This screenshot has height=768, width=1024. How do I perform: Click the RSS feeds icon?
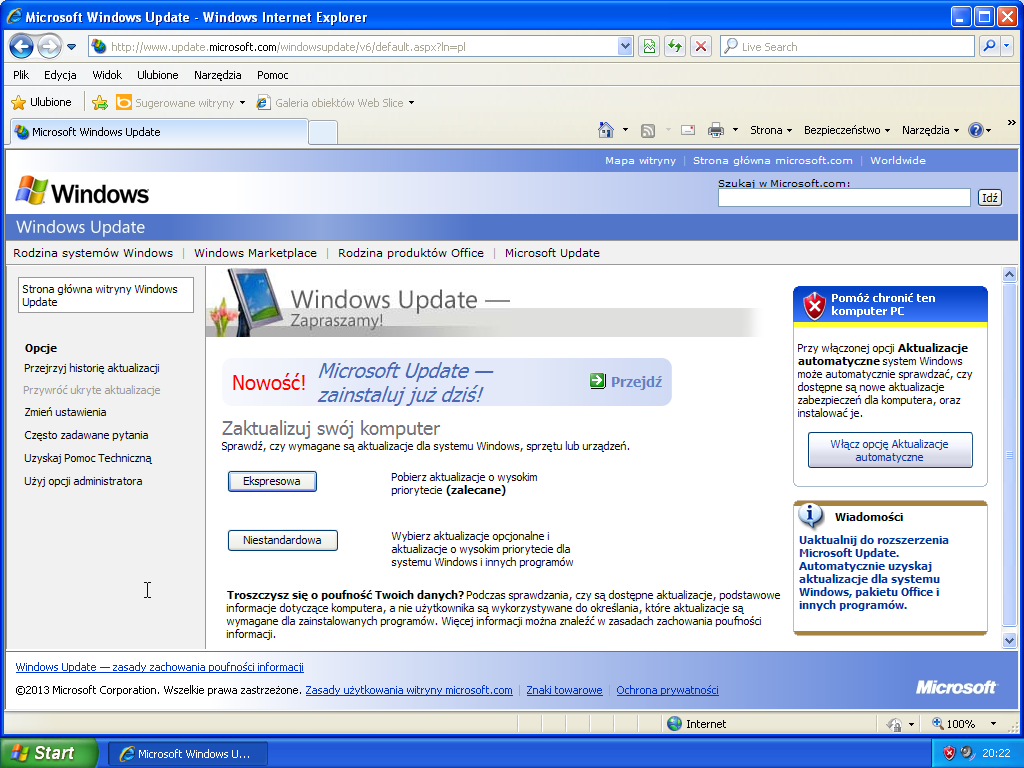(648, 131)
